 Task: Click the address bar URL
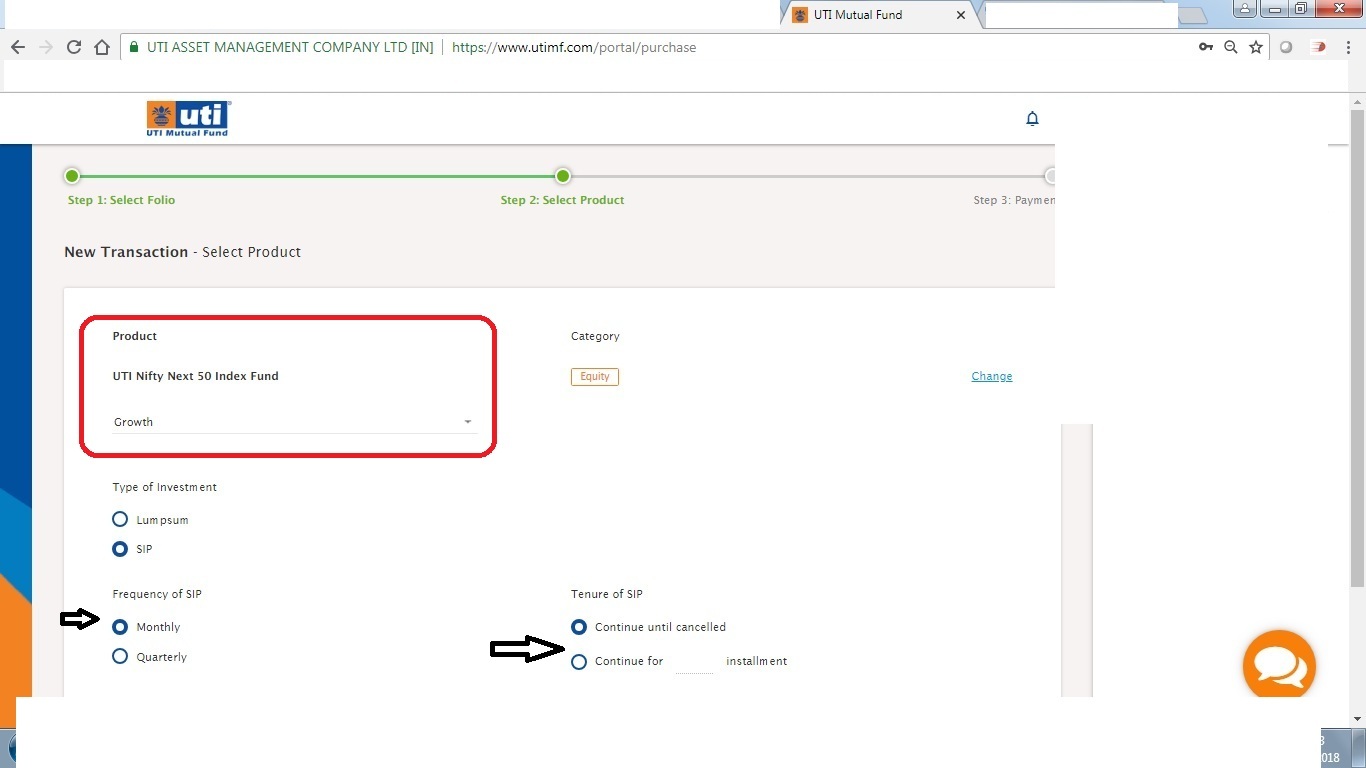[x=574, y=47]
